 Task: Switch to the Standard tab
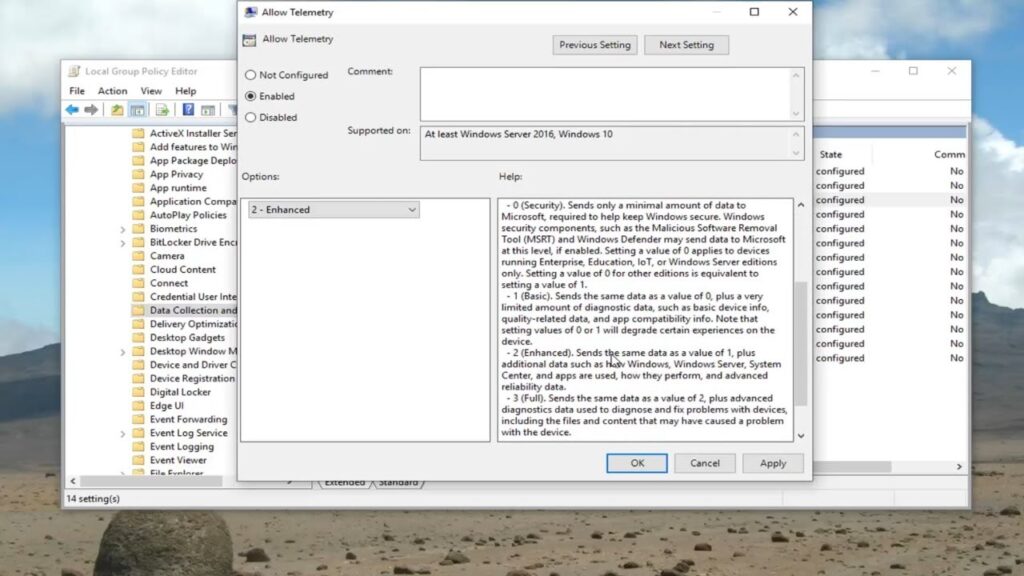point(398,483)
